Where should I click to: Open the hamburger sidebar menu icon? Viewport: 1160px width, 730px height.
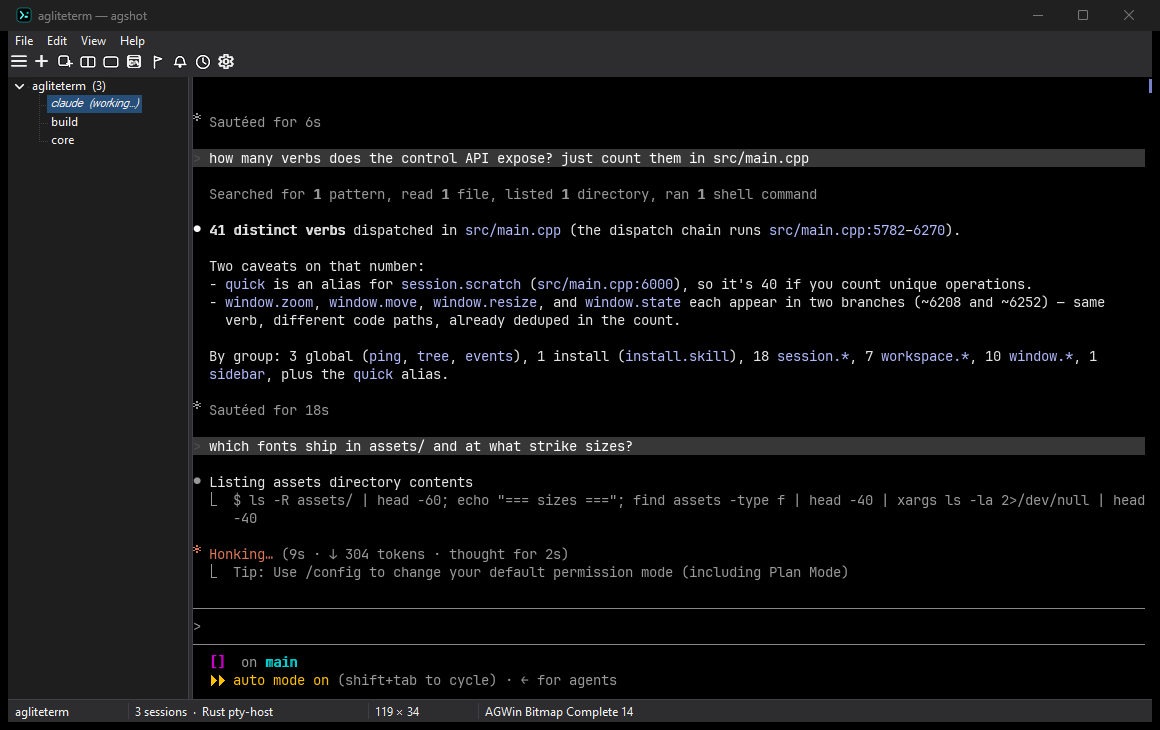click(19, 61)
